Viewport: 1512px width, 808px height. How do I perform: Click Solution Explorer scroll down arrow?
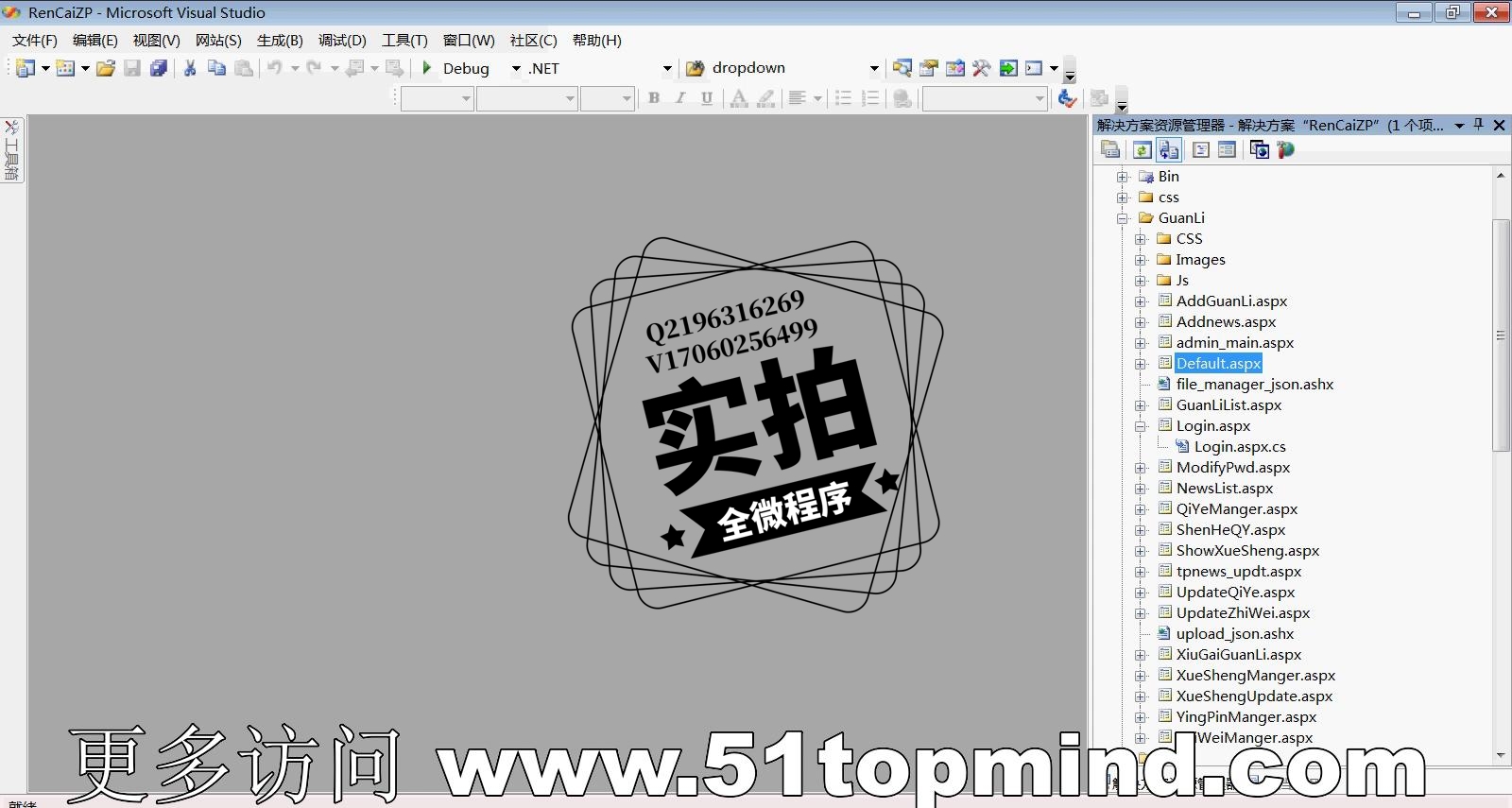1501,755
